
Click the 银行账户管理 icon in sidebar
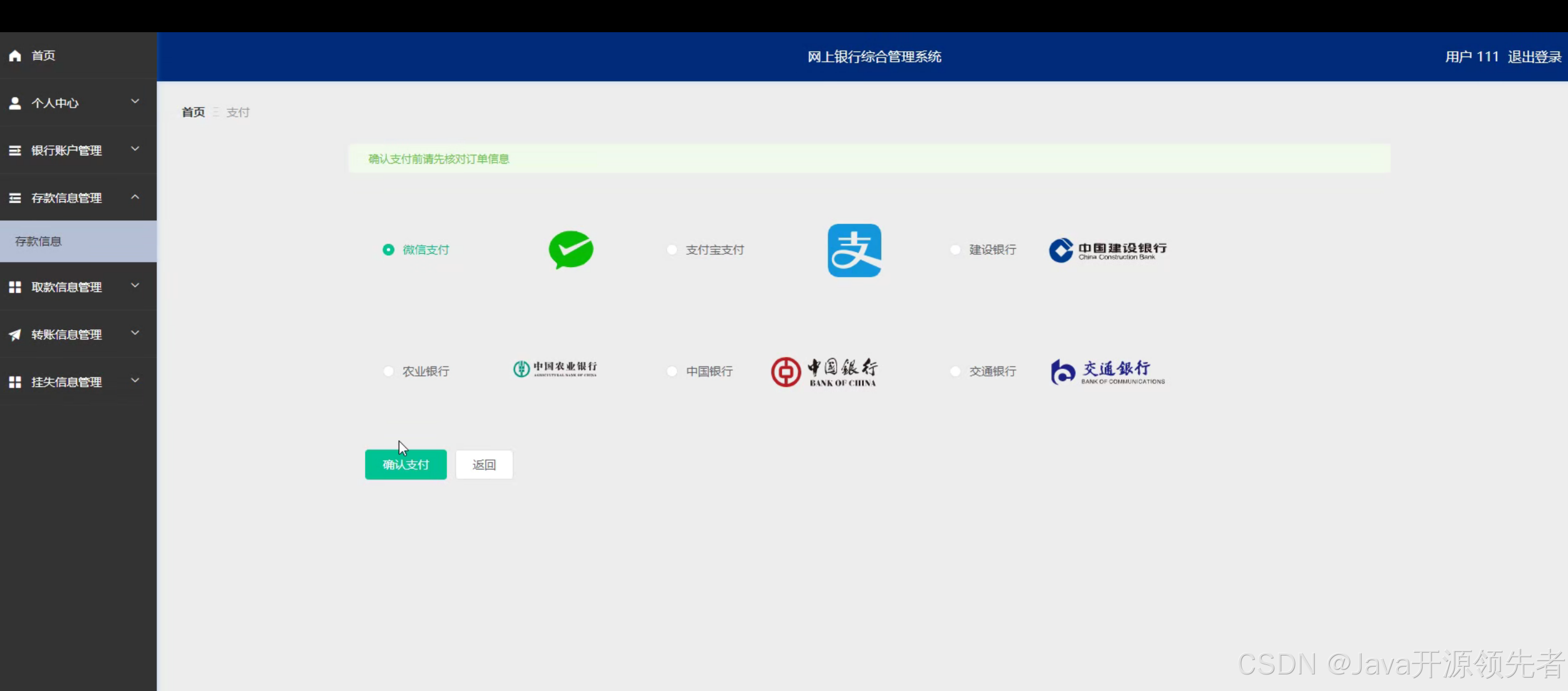14,150
